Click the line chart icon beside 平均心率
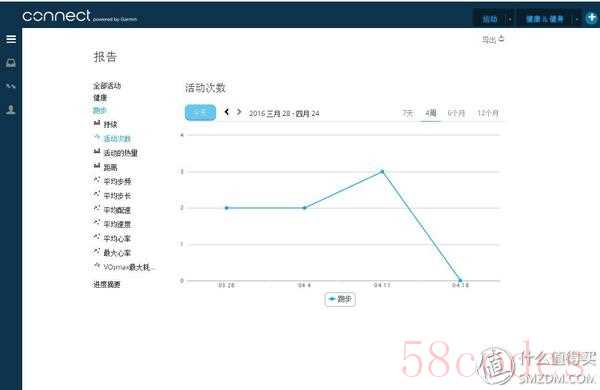The width and height of the screenshot is (600, 390). tap(97, 237)
